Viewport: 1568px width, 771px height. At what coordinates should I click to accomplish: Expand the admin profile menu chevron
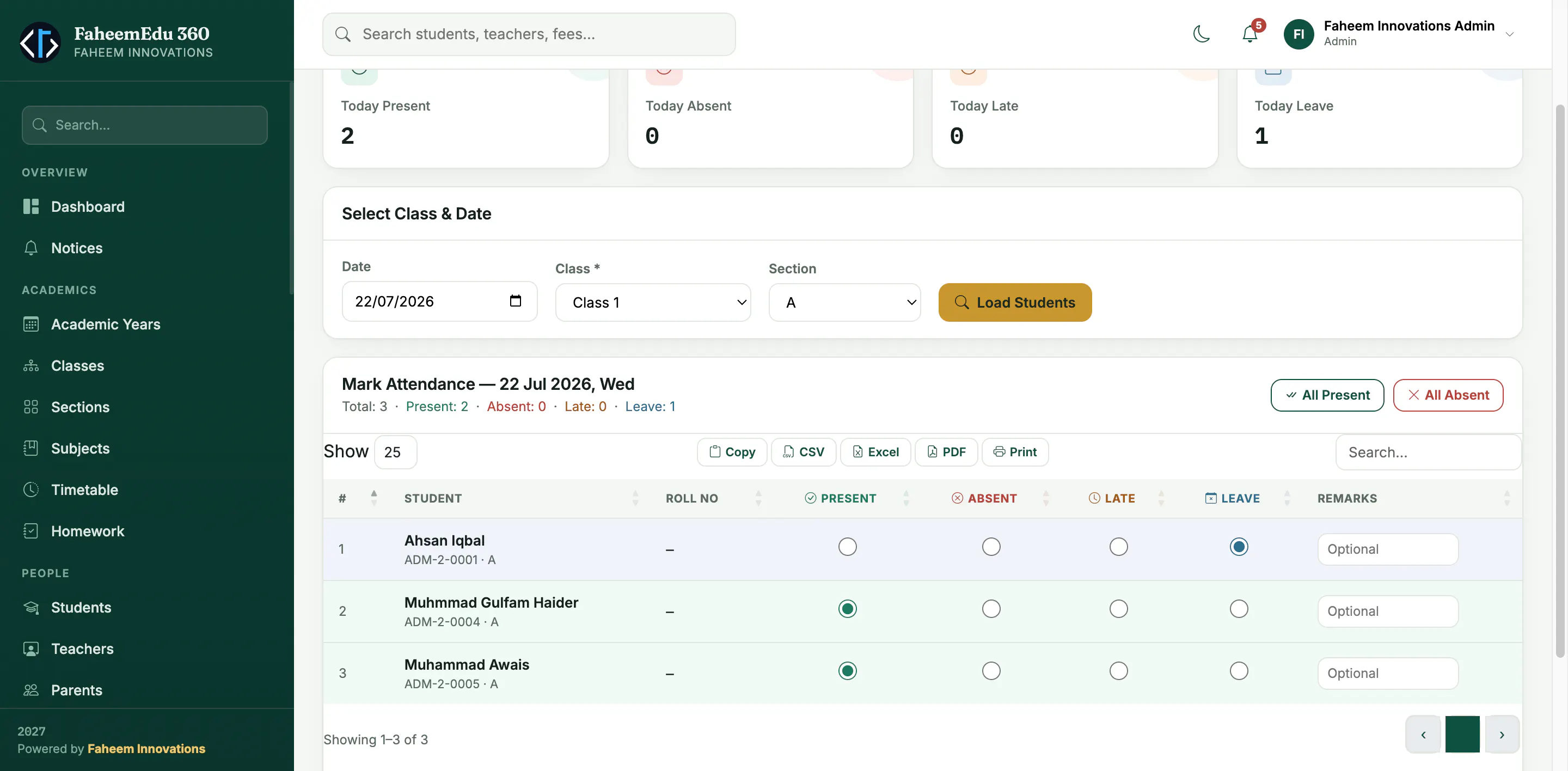click(1510, 34)
